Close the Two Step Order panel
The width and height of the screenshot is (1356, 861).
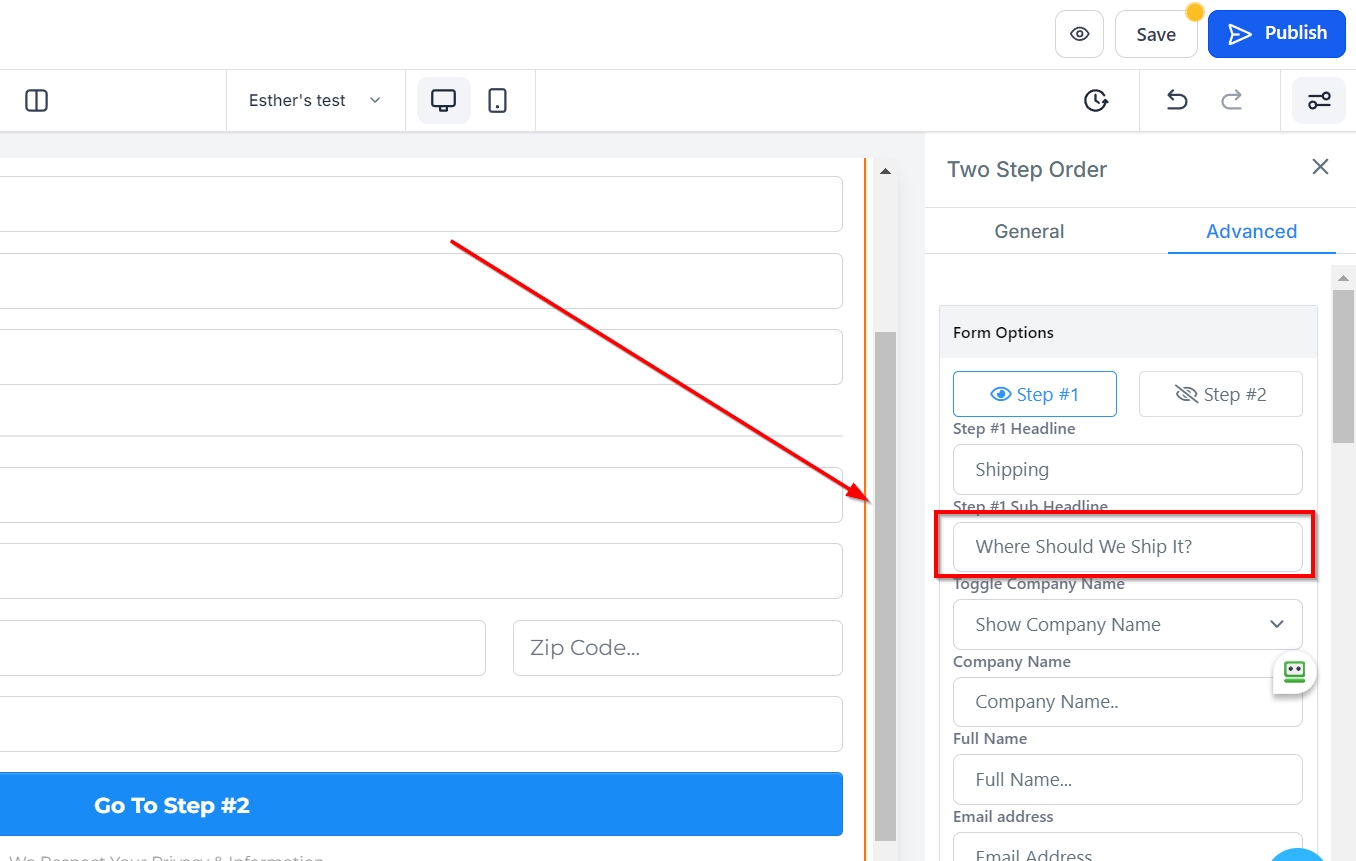[x=1320, y=167]
